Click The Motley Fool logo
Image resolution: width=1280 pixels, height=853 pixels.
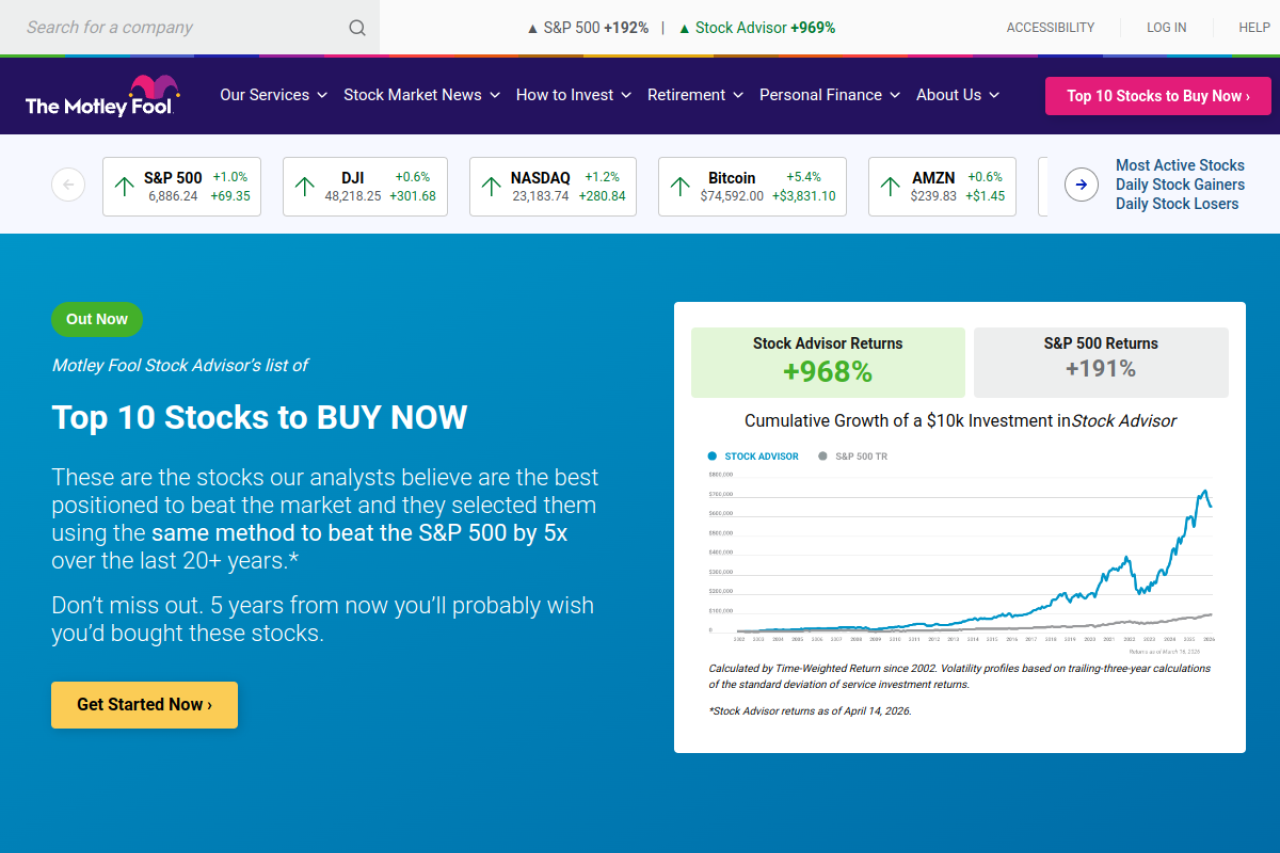pos(101,96)
